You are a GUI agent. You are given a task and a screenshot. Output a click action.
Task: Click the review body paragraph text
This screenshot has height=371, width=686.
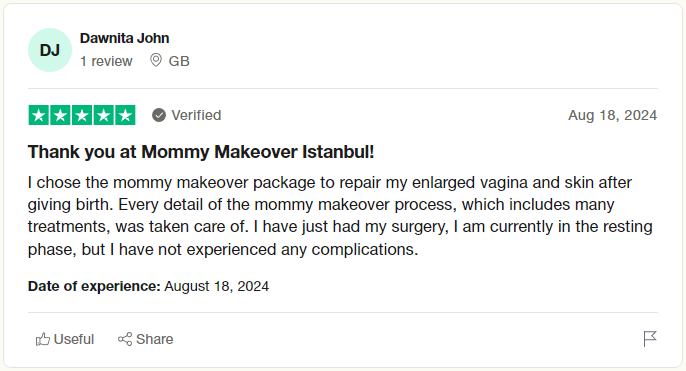point(340,216)
